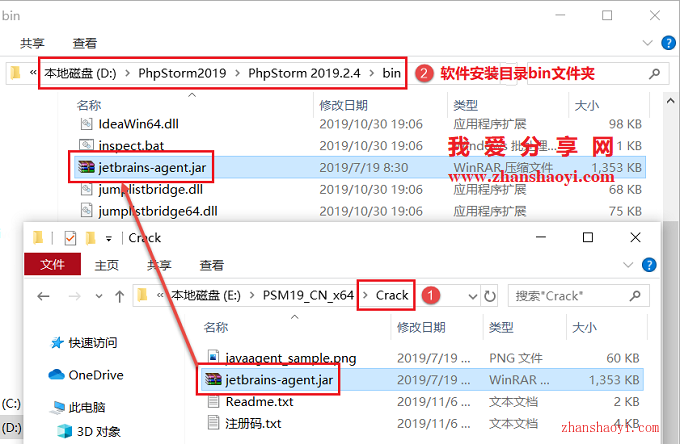Click the New folder icon in the Crack title bar
680x444 pixels.
pyautogui.click(x=91, y=238)
